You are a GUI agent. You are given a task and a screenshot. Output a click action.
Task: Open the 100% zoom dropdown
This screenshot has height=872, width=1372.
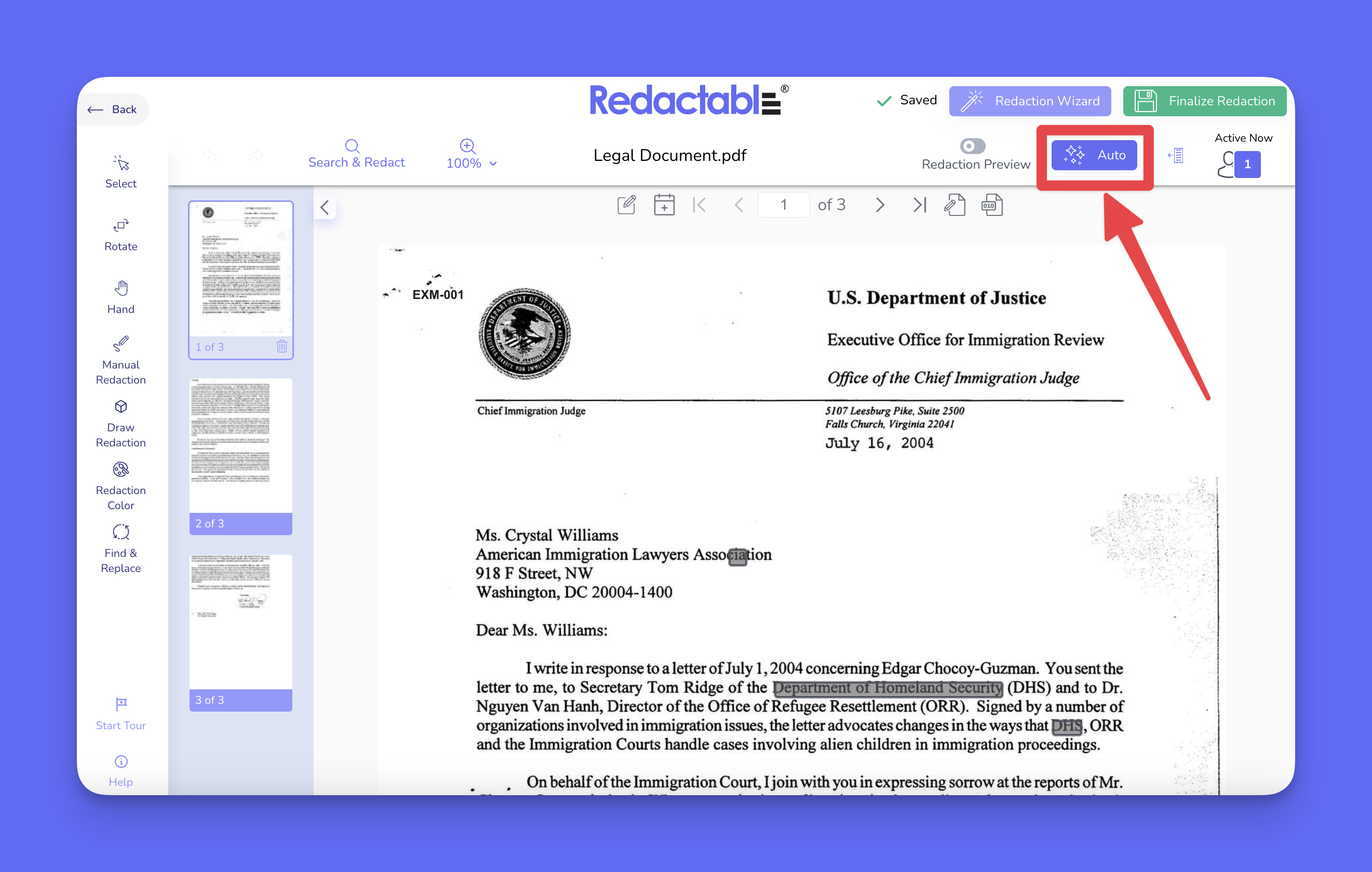click(x=471, y=163)
